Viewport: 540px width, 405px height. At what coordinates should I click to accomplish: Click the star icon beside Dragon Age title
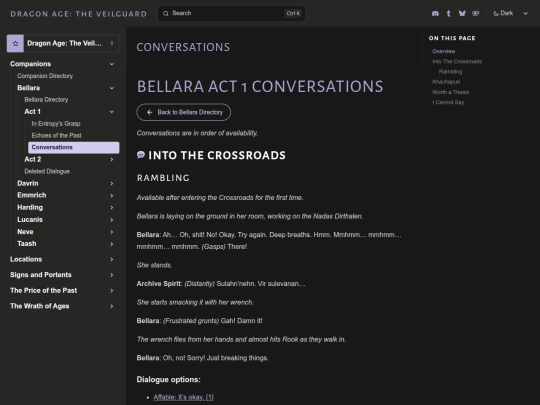pos(15,43)
